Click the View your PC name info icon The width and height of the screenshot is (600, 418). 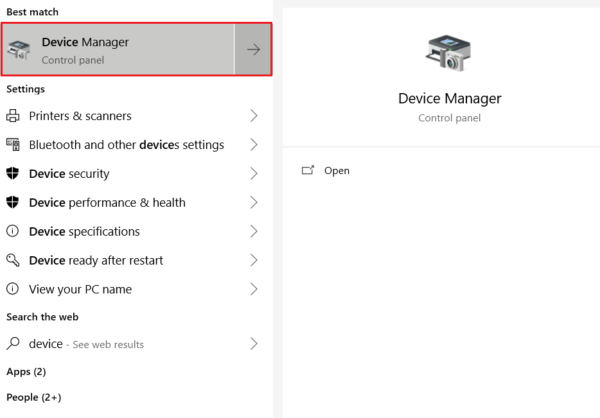point(13,289)
